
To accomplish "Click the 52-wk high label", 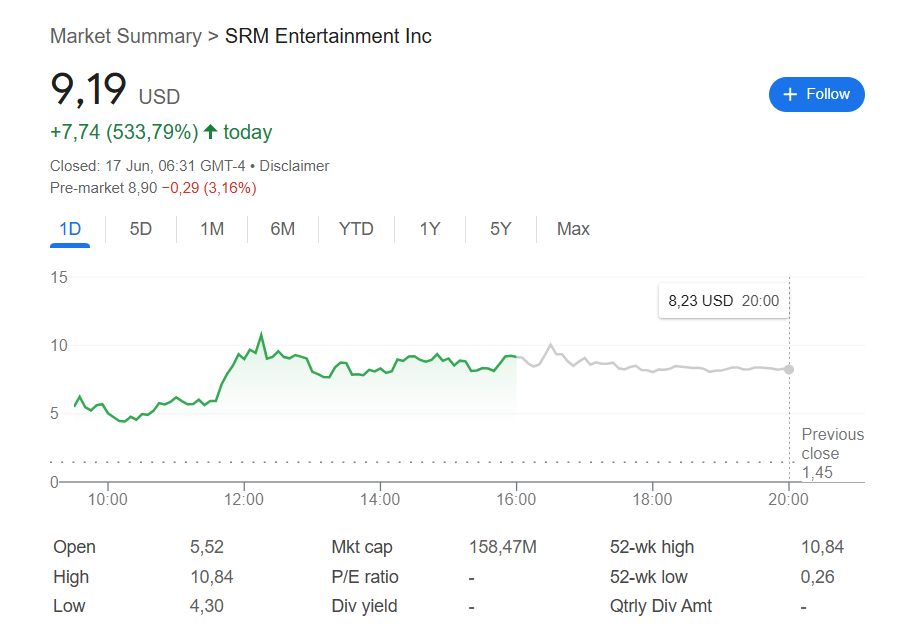I will pyautogui.click(x=652, y=547).
